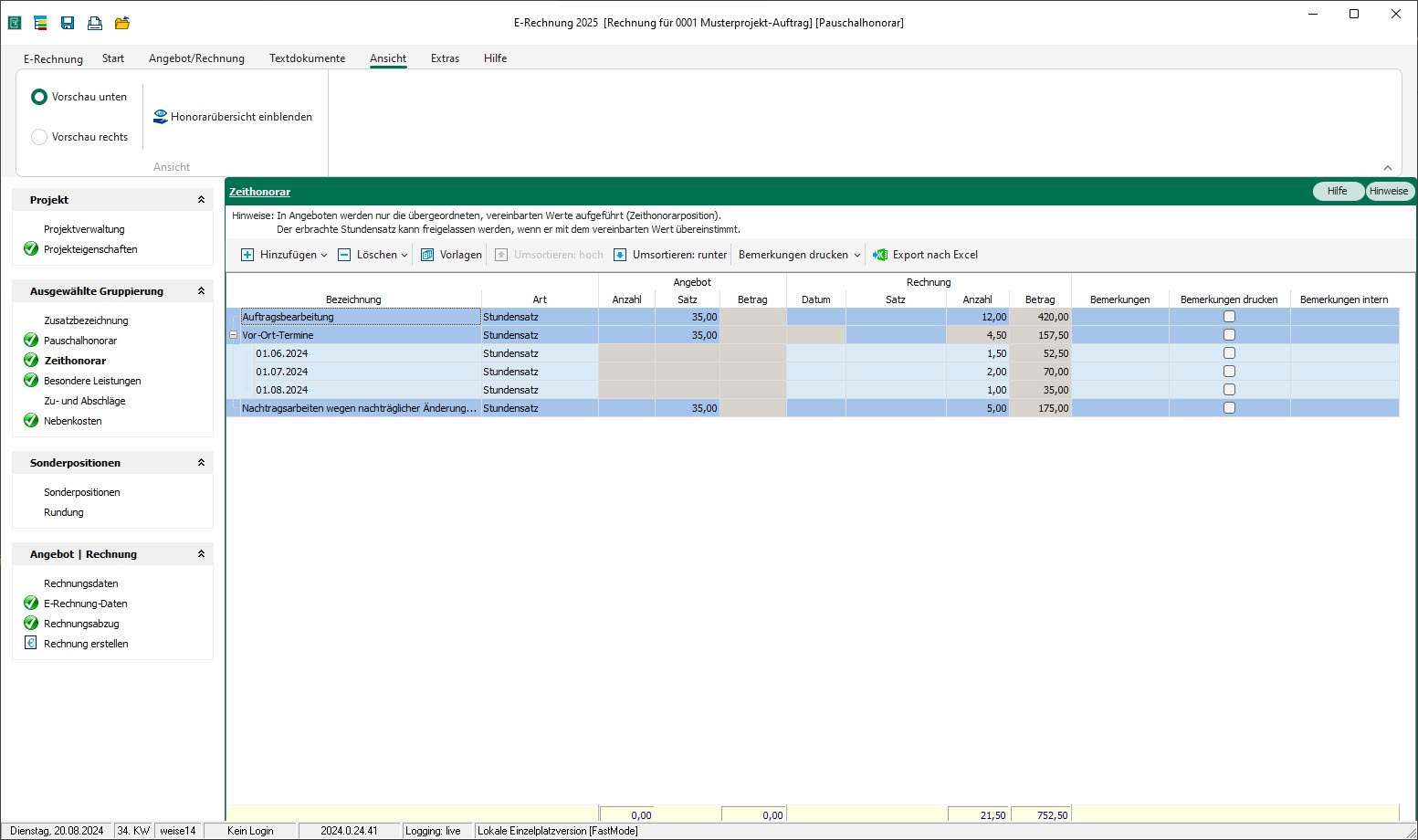
Task: Click the Rechnung erstellen euro icon
Action: pyautogui.click(x=30, y=644)
